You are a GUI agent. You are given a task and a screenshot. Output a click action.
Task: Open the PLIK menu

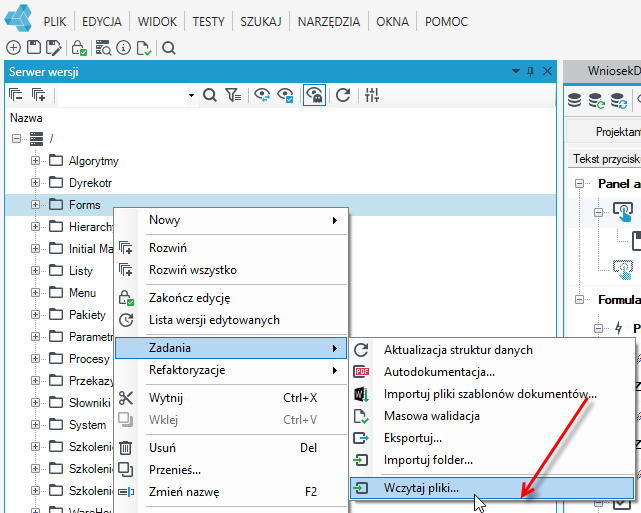click(55, 21)
